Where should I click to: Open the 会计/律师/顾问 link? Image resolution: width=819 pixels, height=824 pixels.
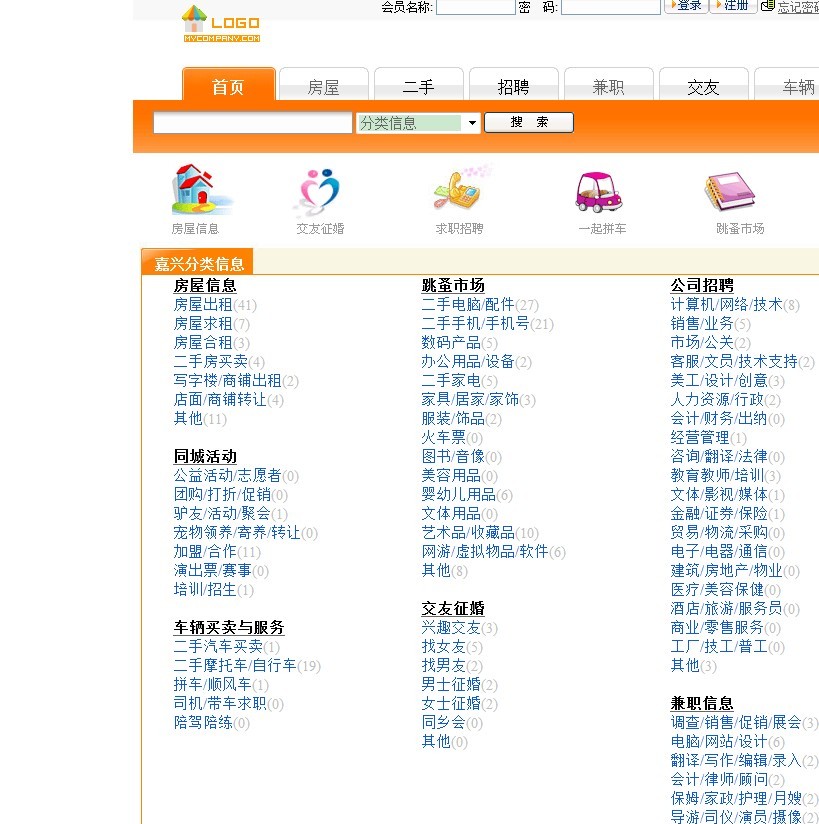(x=719, y=779)
